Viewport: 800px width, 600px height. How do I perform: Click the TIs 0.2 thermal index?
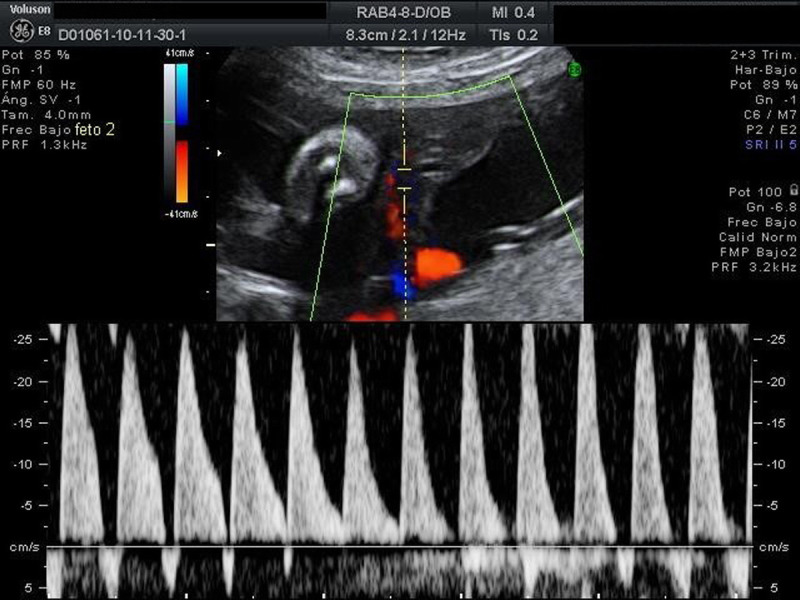pyautogui.click(x=514, y=34)
